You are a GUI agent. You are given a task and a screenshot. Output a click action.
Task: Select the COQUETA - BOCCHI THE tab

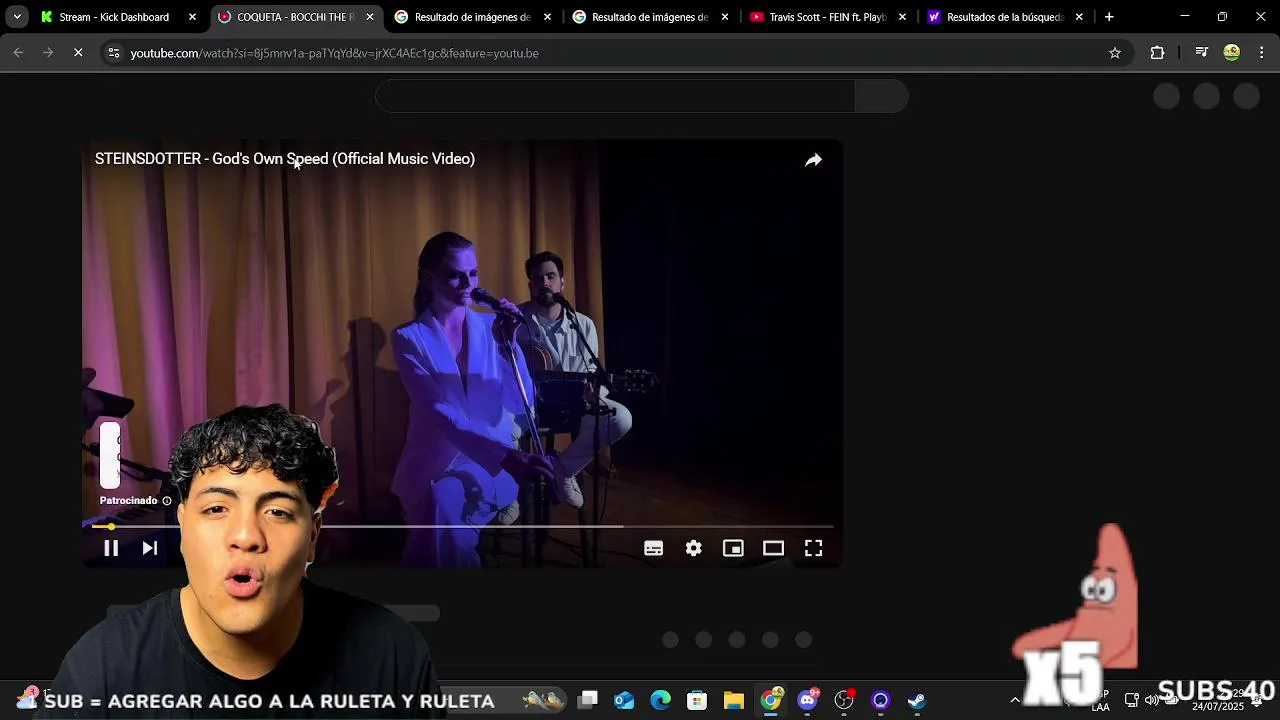pyautogui.click(x=295, y=17)
